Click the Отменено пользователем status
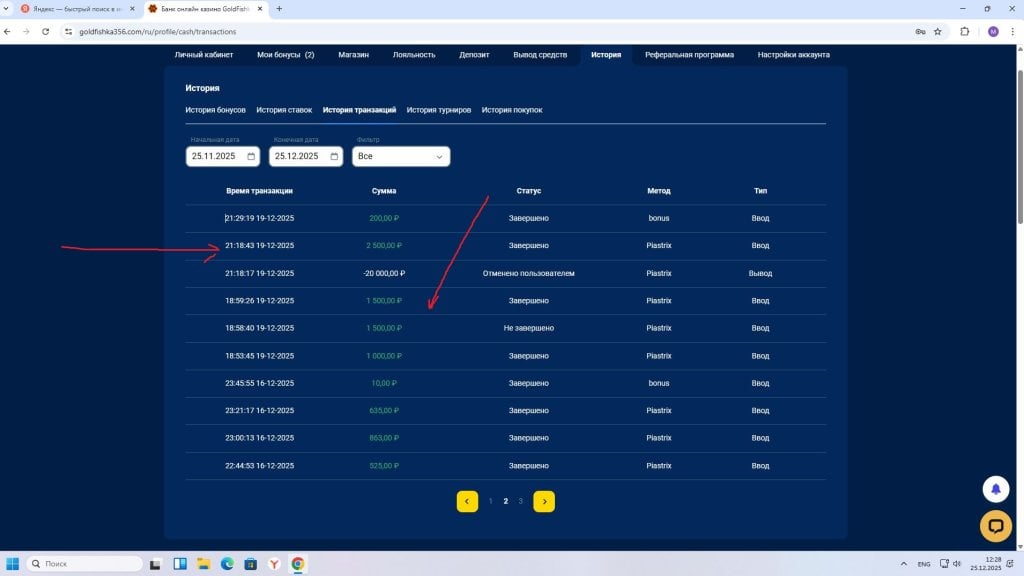The height and width of the screenshot is (576, 1024). point(528,274)
